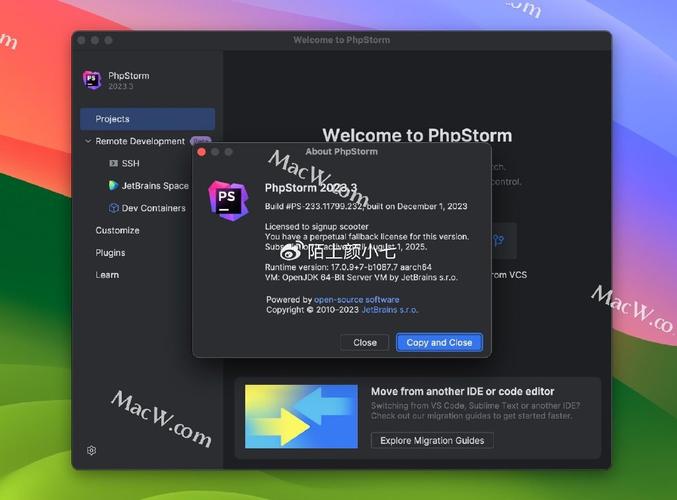Viewport: 677px width, 500px height.
Task: Click the Beta badge next to Remote Development
Action: pos(201,141)
